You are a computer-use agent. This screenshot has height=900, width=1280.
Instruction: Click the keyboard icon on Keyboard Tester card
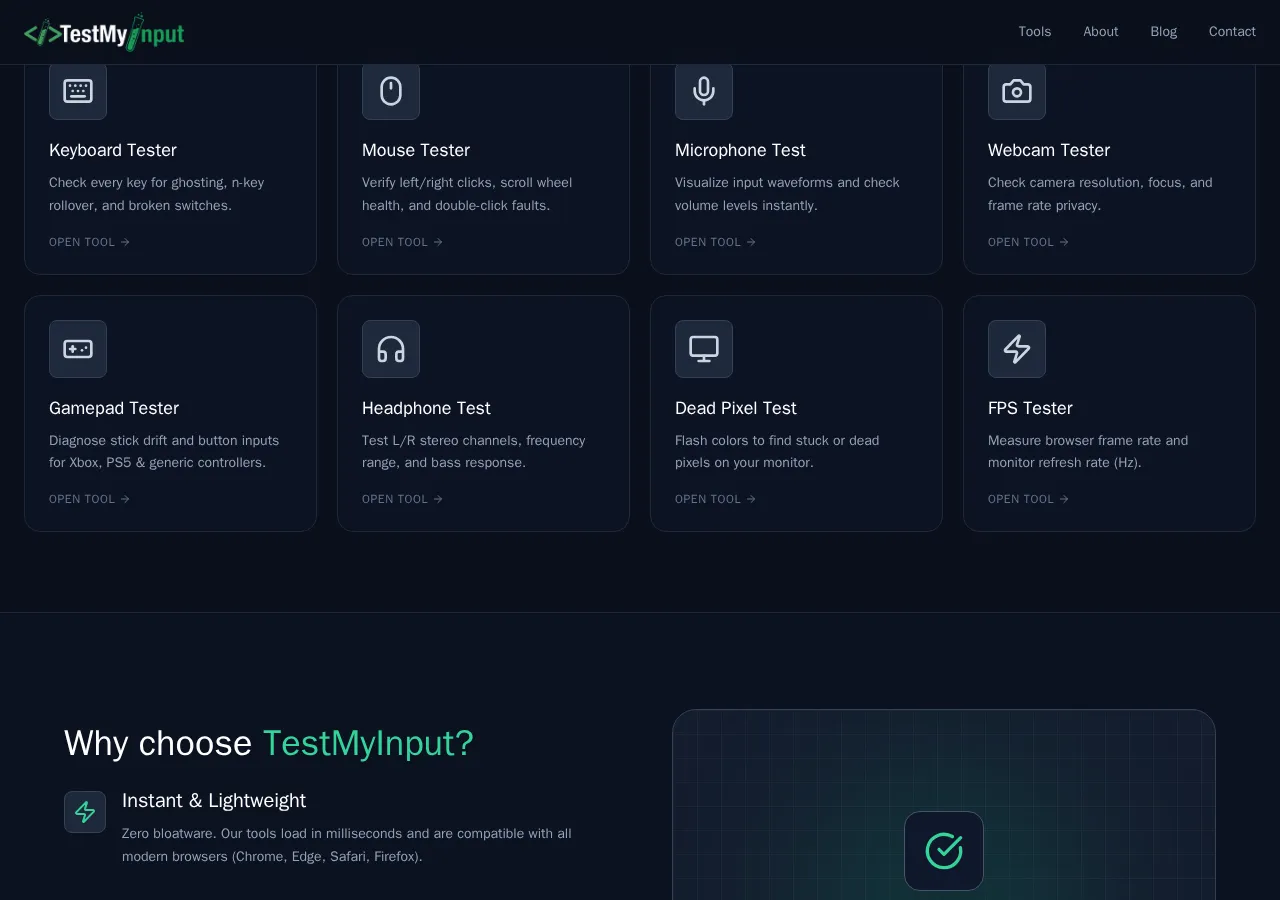pos(78,91)
